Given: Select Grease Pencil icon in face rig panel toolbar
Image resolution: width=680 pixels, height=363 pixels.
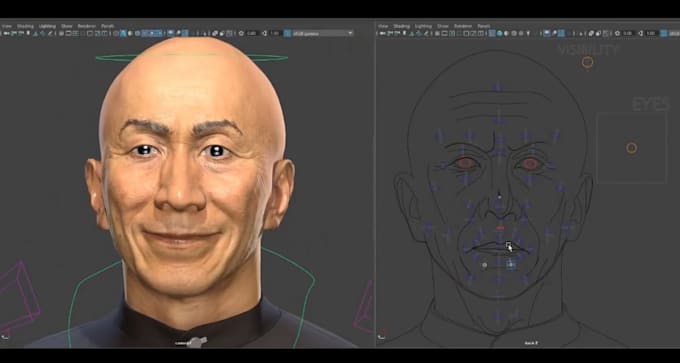Looking at the screenshot, I should (x=426, y=33).
